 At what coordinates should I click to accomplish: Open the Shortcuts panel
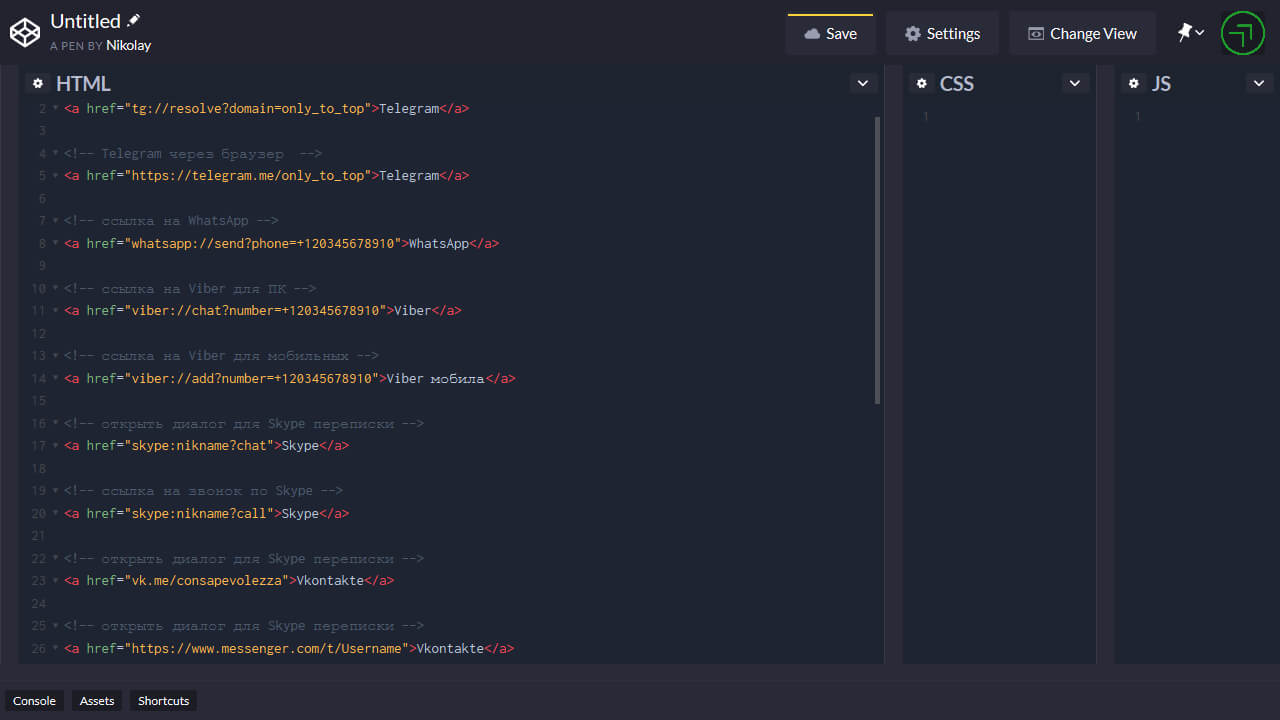163,701
